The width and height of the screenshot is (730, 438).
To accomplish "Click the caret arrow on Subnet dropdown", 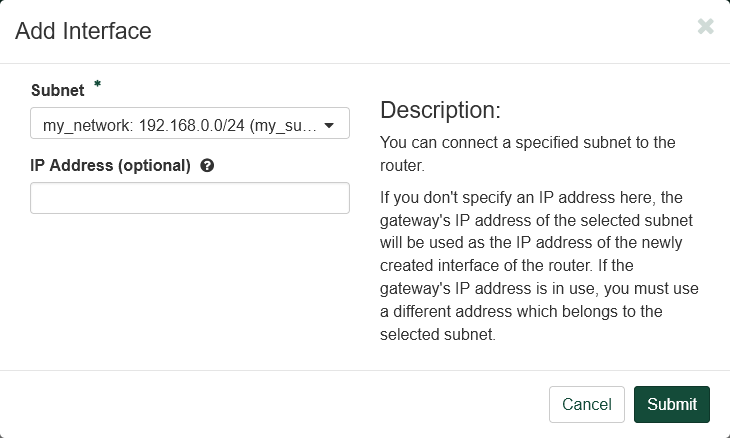I will coord(329,125).
